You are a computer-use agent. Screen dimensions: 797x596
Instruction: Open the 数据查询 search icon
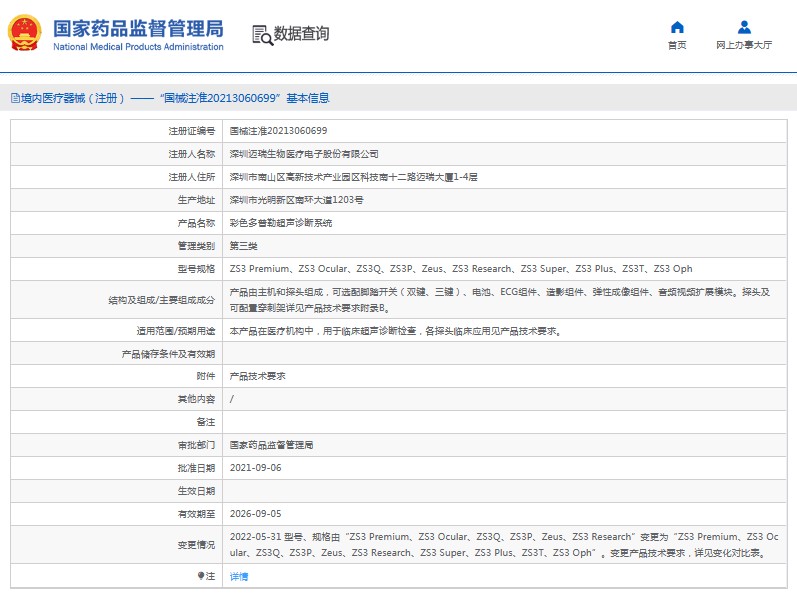click(262, 35)
